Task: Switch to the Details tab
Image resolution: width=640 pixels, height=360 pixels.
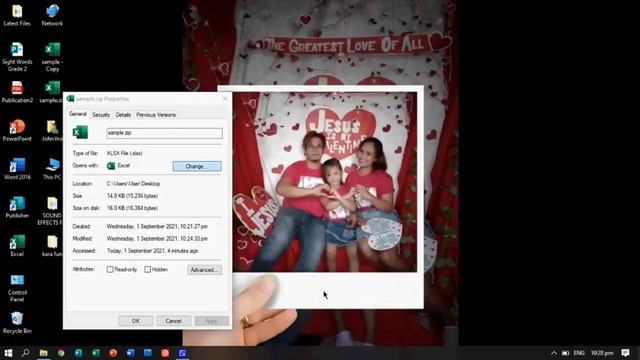Action: point(123,115)
